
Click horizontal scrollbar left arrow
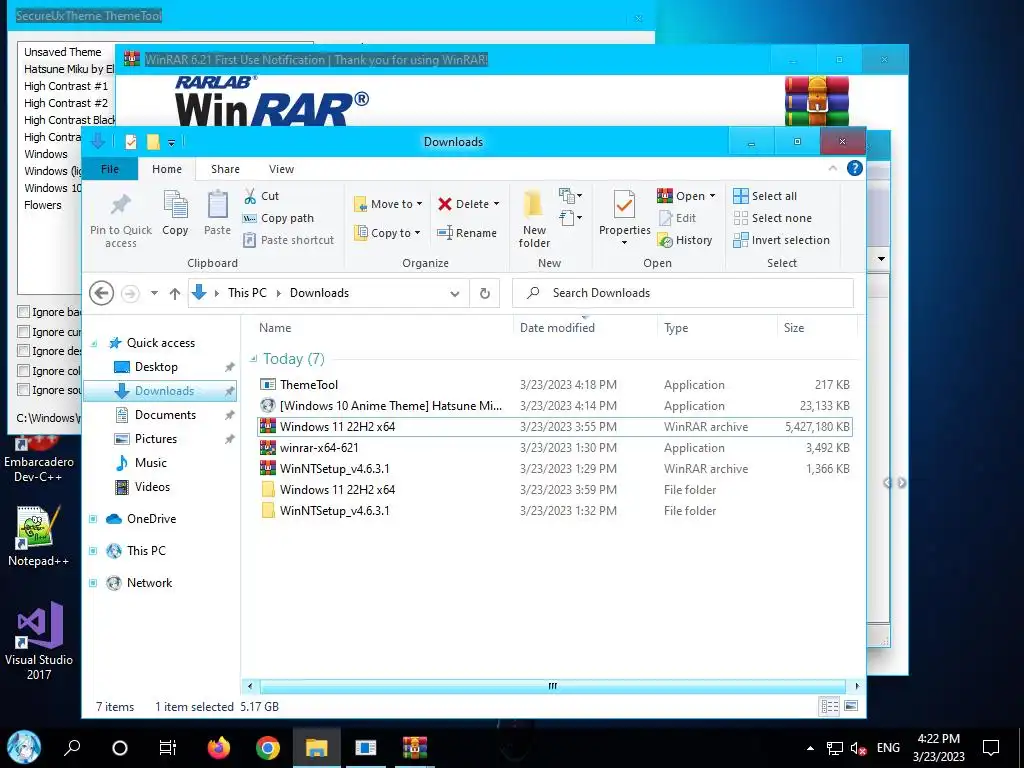[249, 686]
